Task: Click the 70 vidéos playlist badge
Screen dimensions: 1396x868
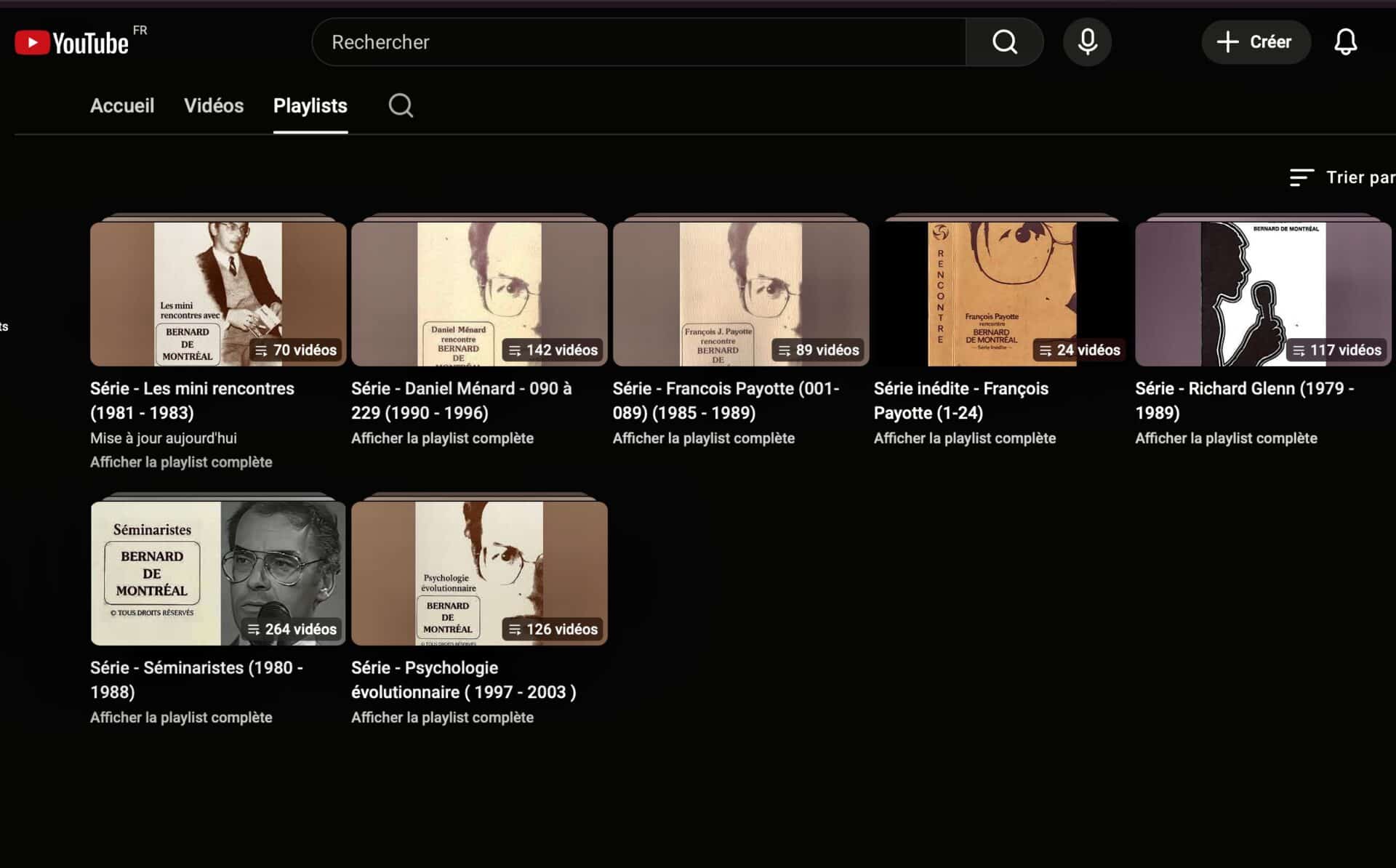Action: tap(297, 350)
